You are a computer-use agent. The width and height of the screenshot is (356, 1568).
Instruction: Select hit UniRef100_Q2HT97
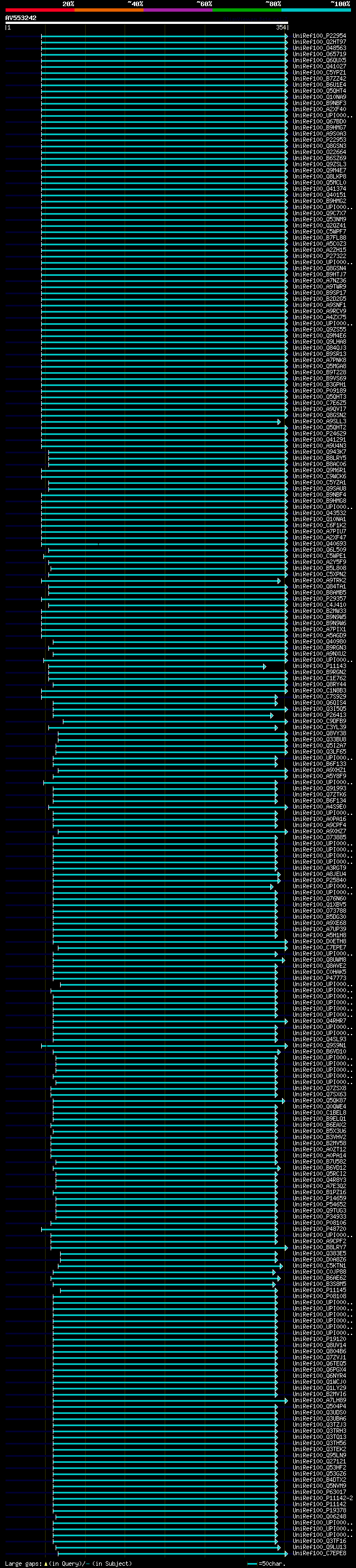(x=319, y=42)
